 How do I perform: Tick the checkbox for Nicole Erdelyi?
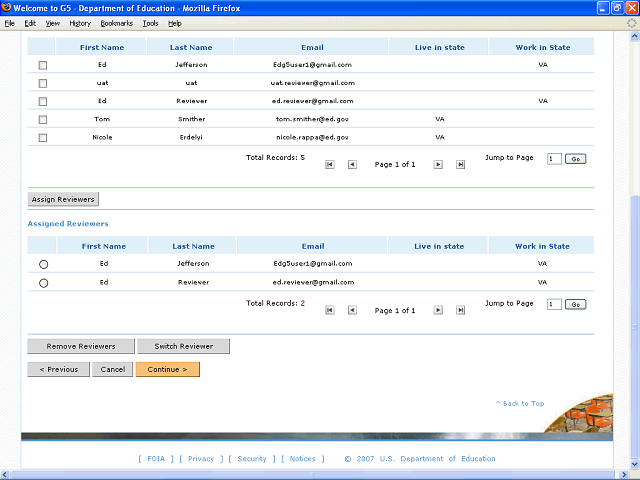tap(43, 137)
